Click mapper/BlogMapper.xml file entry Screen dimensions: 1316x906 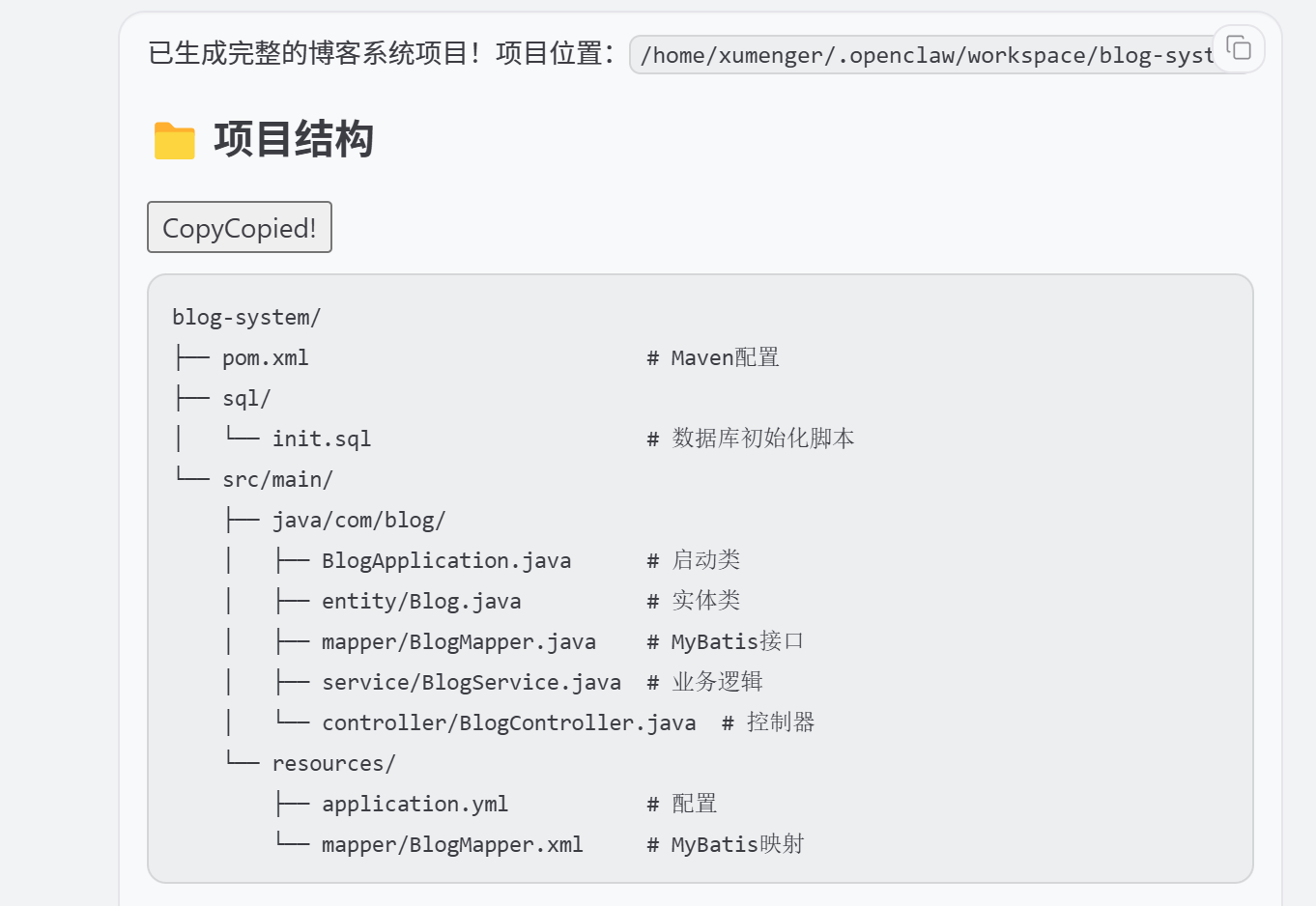pos(452,844)
